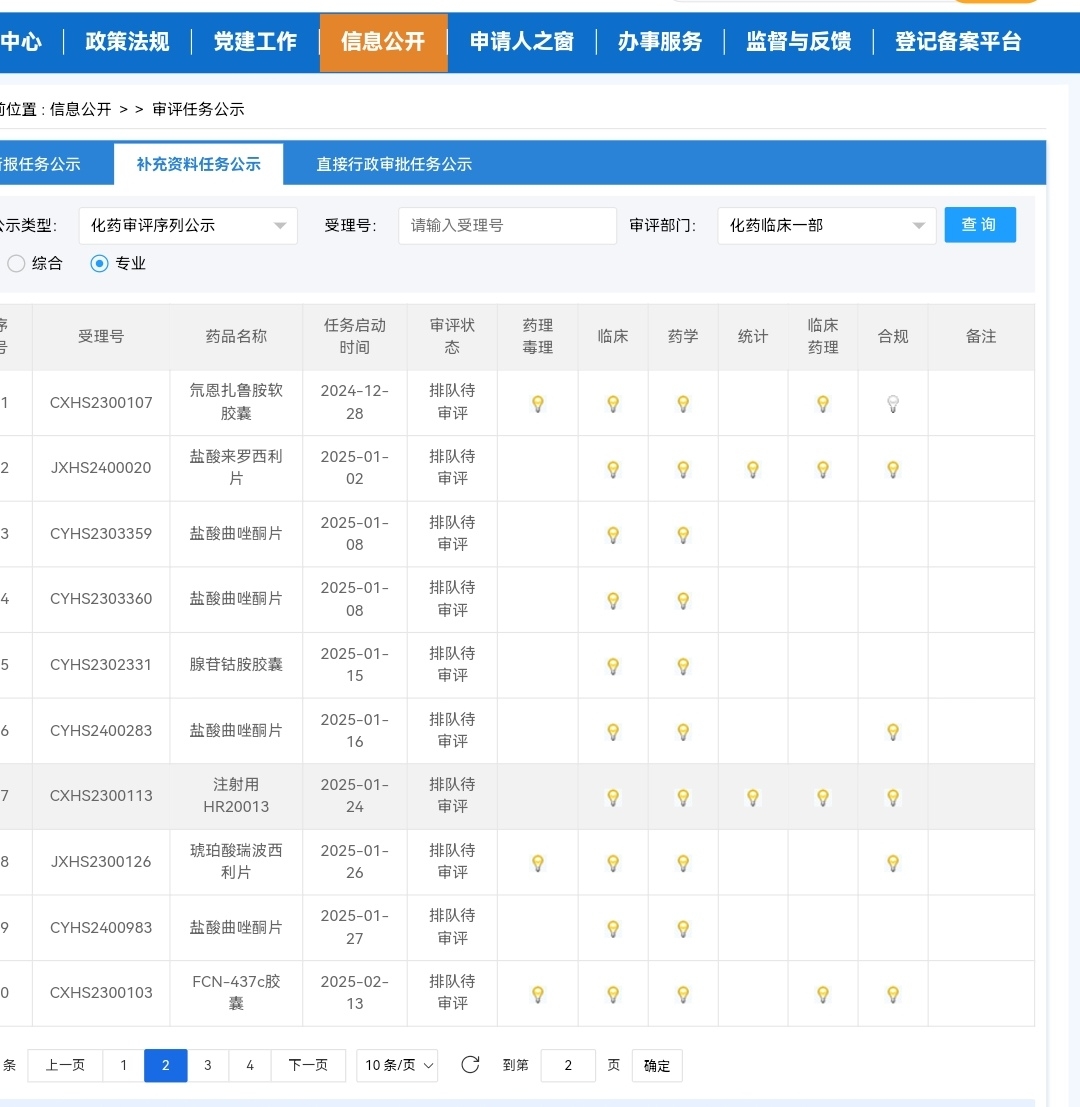Screen dimensions: 1080x1107
Task: Open the 办事服务 navigation menu
Action: [660, 42]
